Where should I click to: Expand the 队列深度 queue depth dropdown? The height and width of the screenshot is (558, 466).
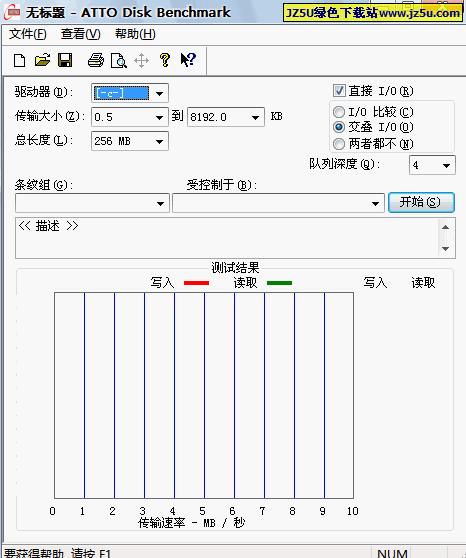pyautogui.click(x=446, y=165)
